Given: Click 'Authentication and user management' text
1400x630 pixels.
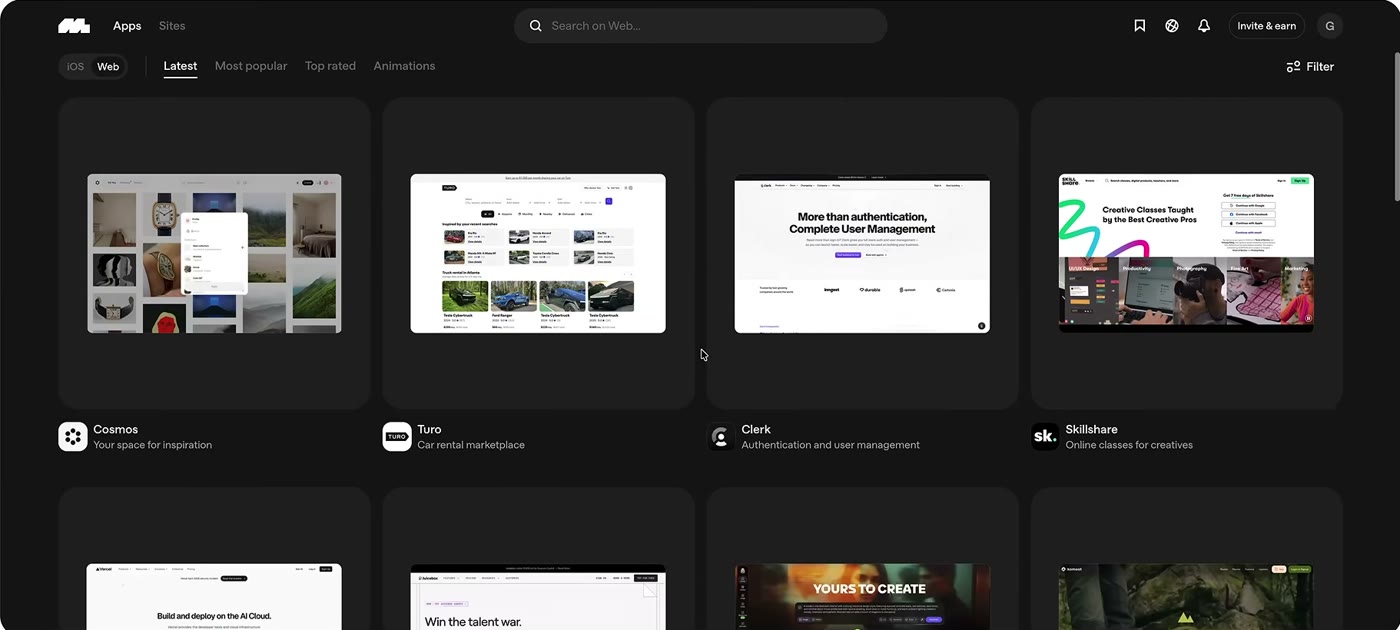Looking at the screenshot, I should [830, 445].
